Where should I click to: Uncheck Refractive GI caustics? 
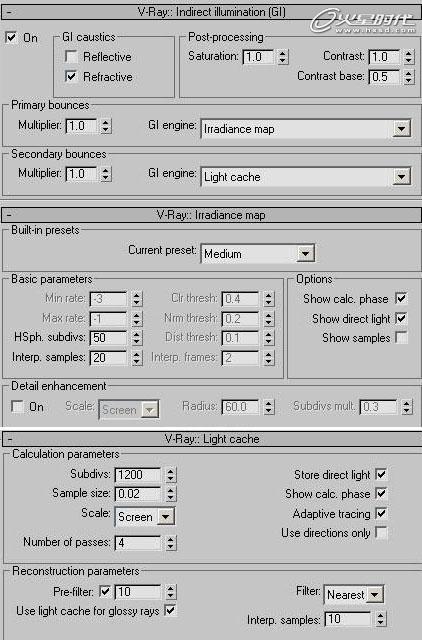tap(71, 76)
